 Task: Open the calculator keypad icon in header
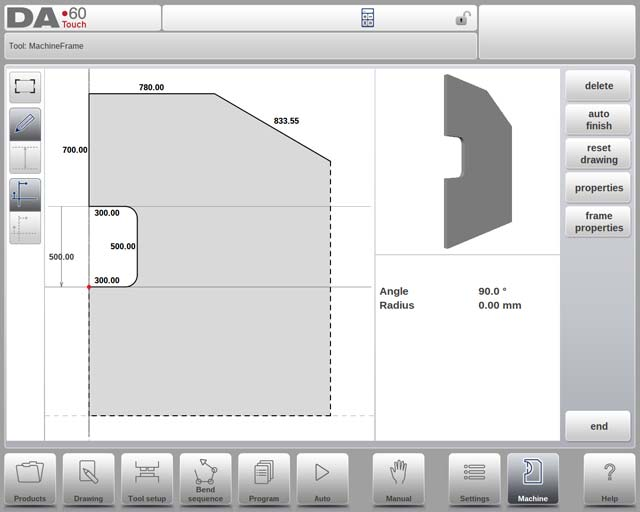tap(367, 18)
